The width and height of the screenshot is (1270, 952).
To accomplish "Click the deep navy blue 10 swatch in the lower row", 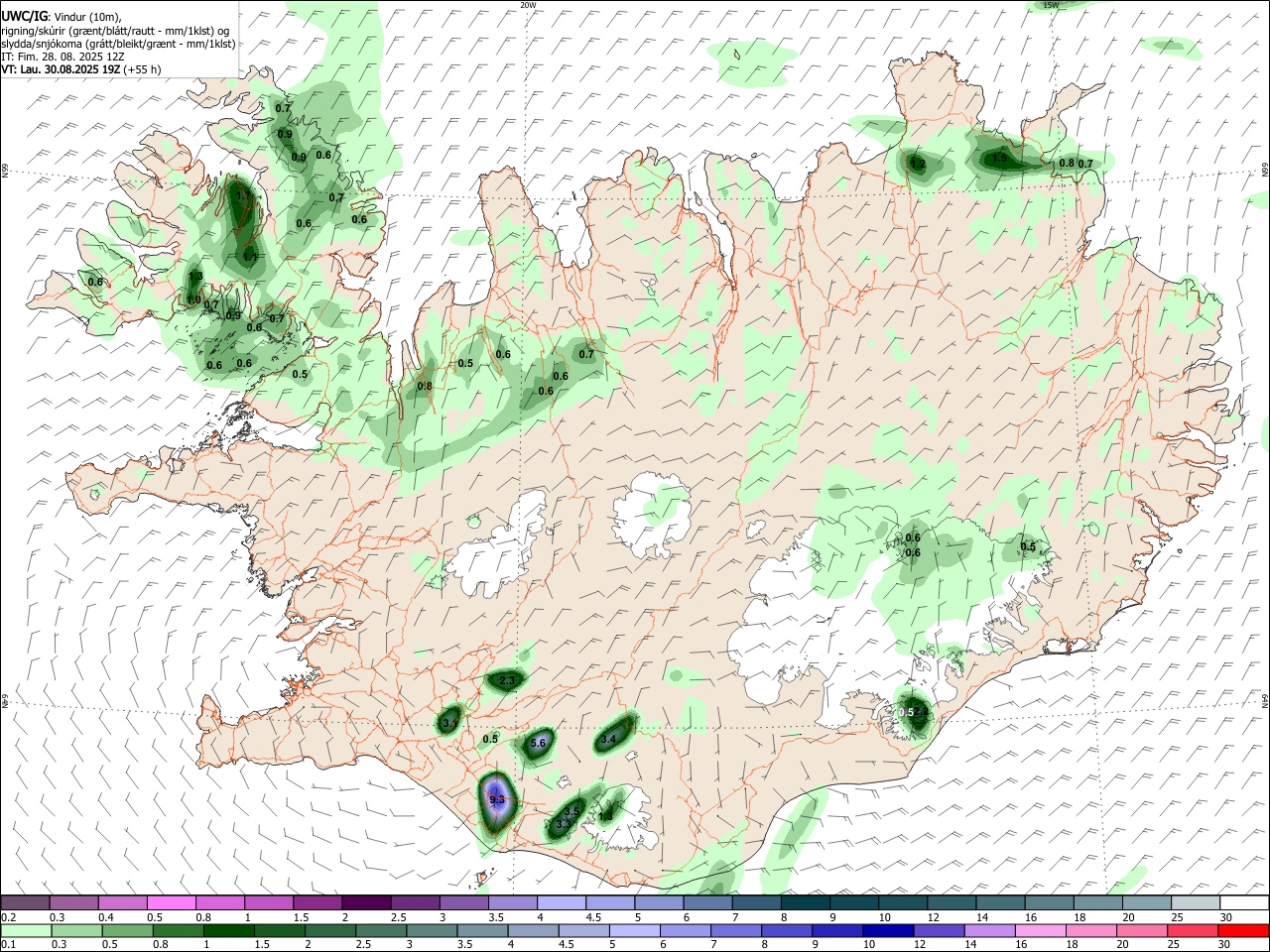I will pyautogui.click(x=887, y=931).
